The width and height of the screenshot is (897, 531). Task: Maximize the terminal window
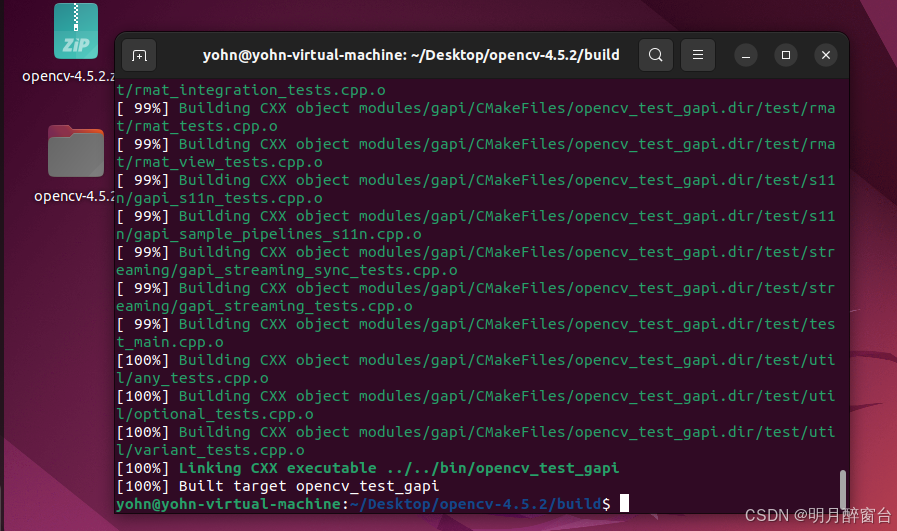click(x=786, y=55)
